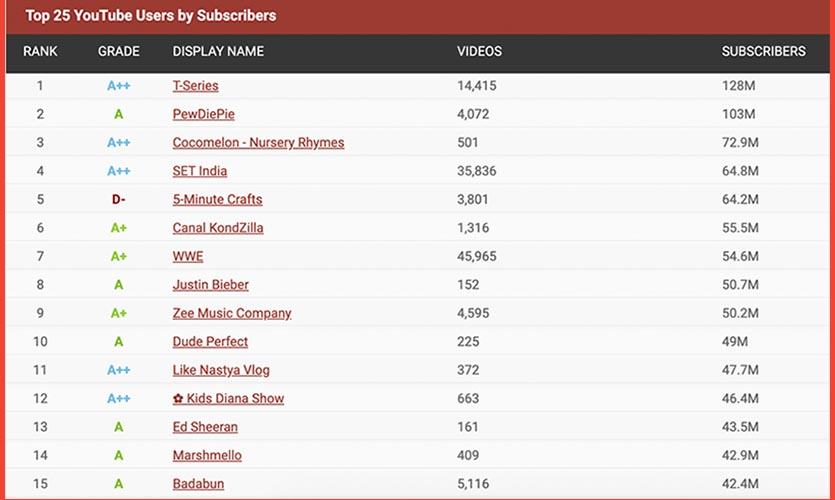Viewport: 835px width, 500px height.
Task: Open the Ed Sheeran channel link
Action: tap(205, 427)
